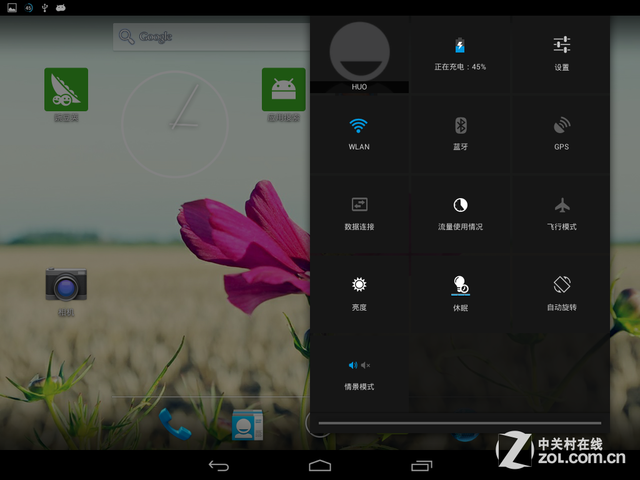
Task: Toggle 蓝牙 Bluetooth tile
Action: click(460, 132)
